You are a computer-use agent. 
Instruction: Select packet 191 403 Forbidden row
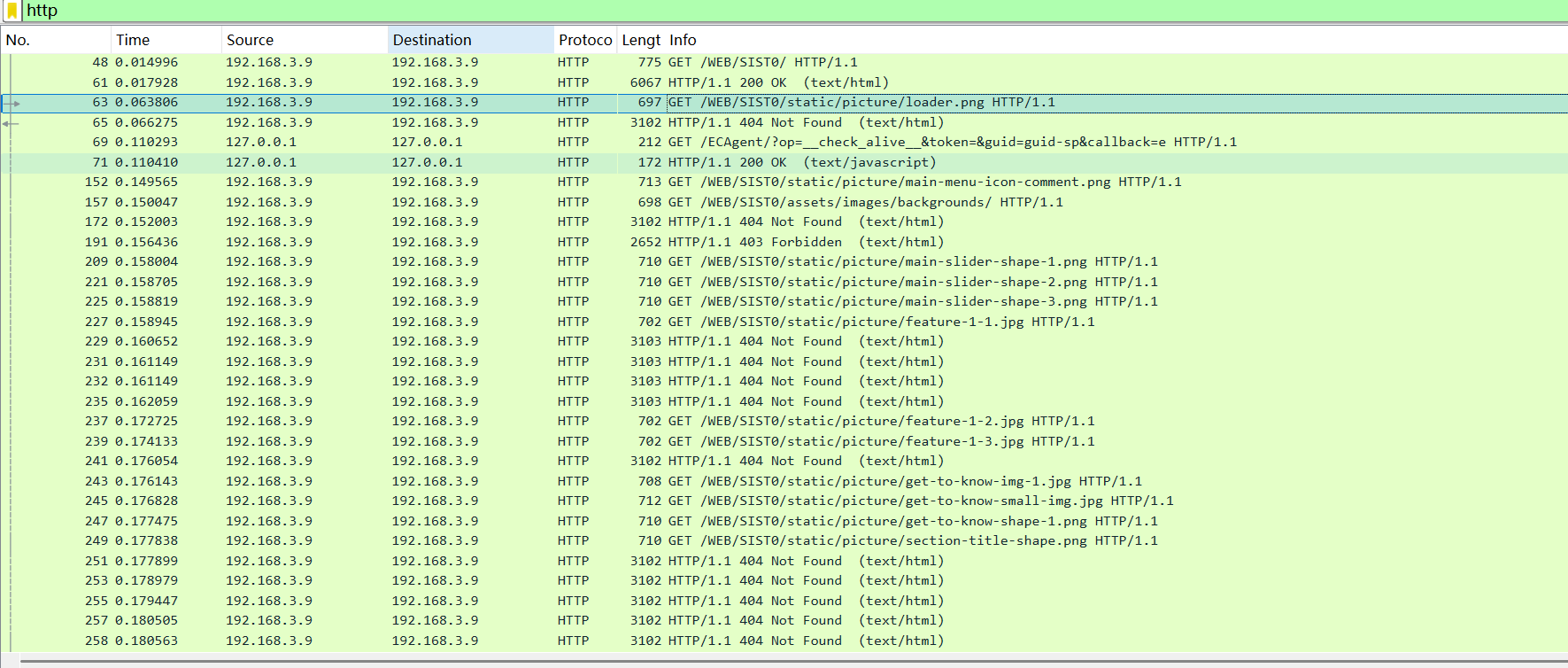click(x=784, y=242)
